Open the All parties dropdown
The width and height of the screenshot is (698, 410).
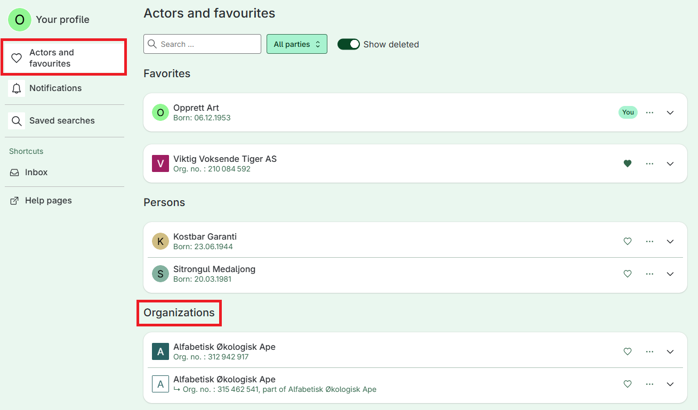point(297,44)
